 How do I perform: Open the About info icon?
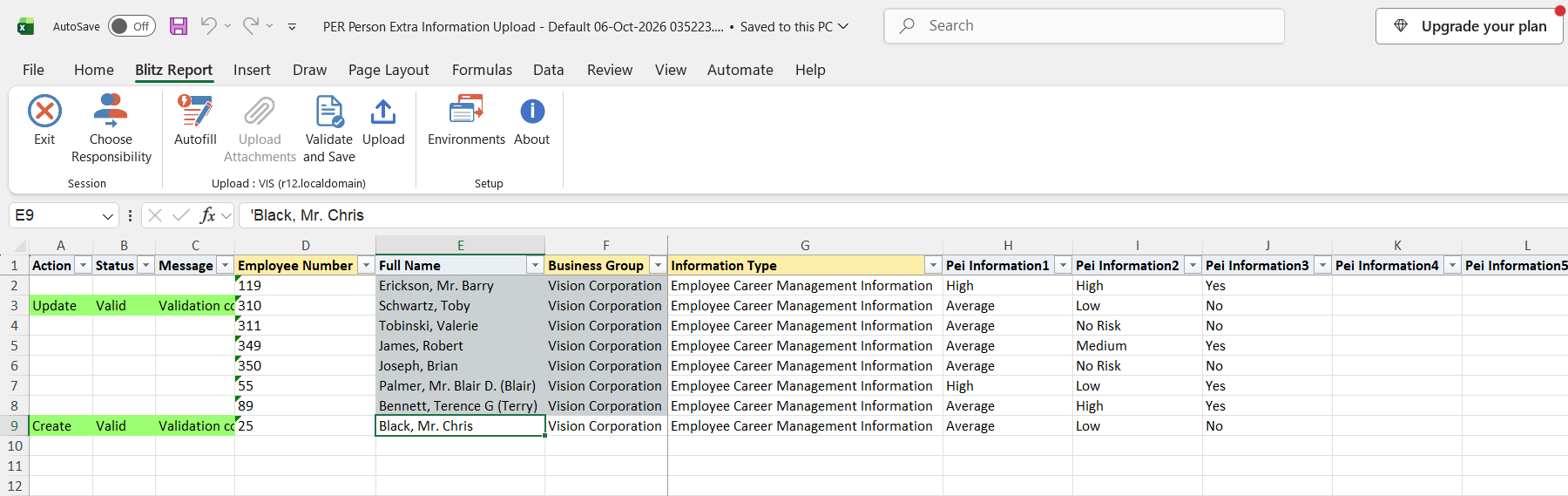532,112
